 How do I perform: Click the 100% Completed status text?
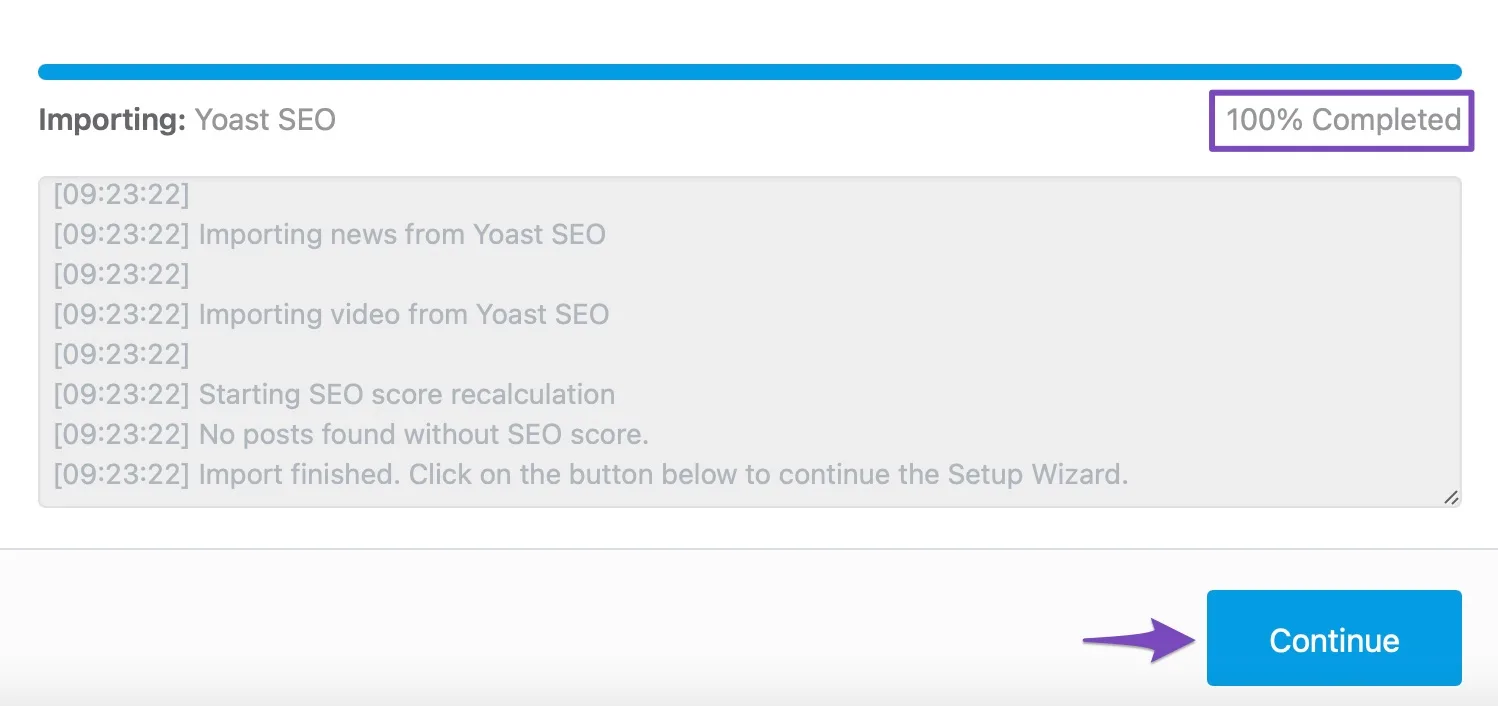(1343, 120)
